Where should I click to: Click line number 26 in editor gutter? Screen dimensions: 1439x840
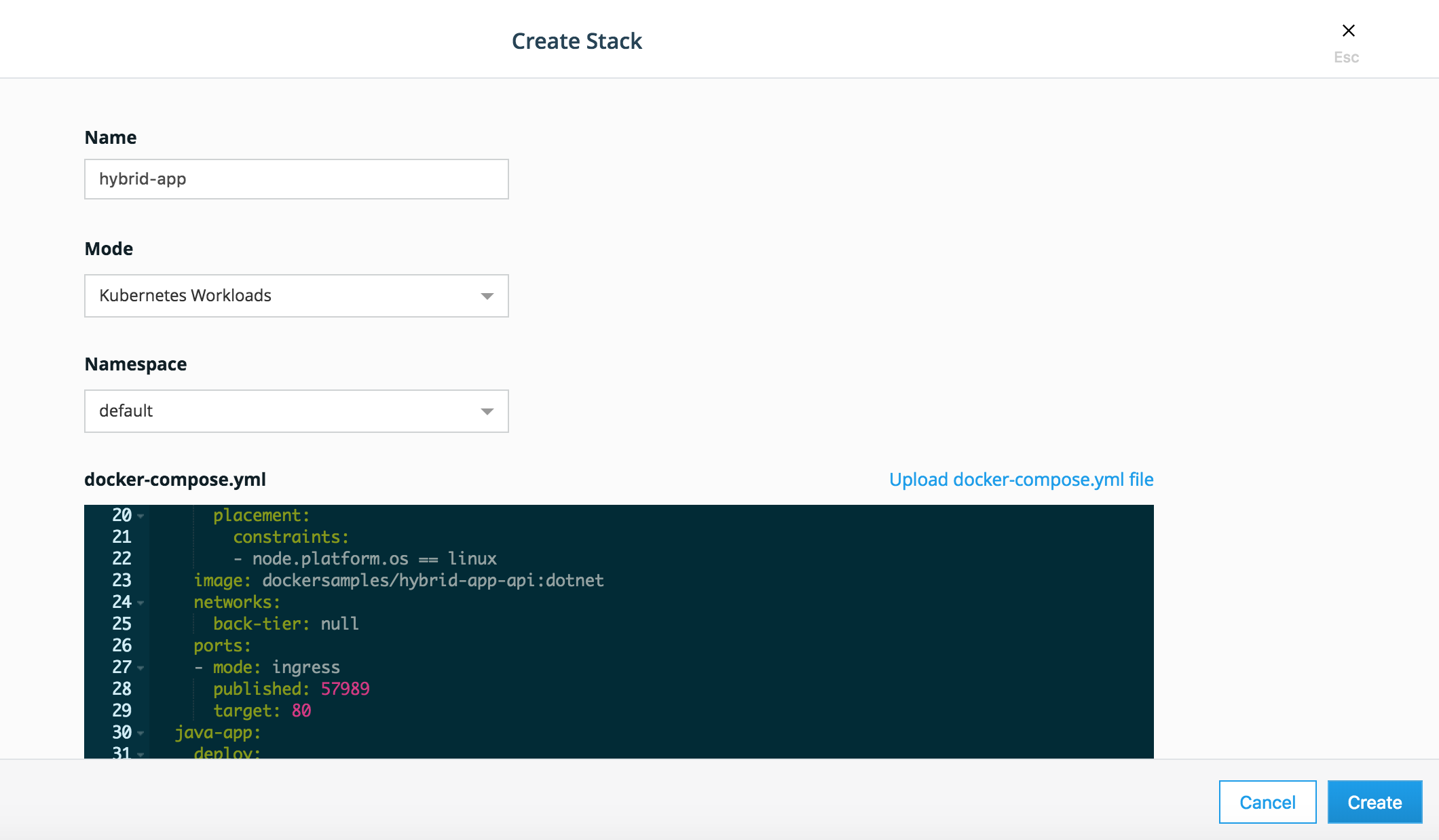click(x=122, y=645)
